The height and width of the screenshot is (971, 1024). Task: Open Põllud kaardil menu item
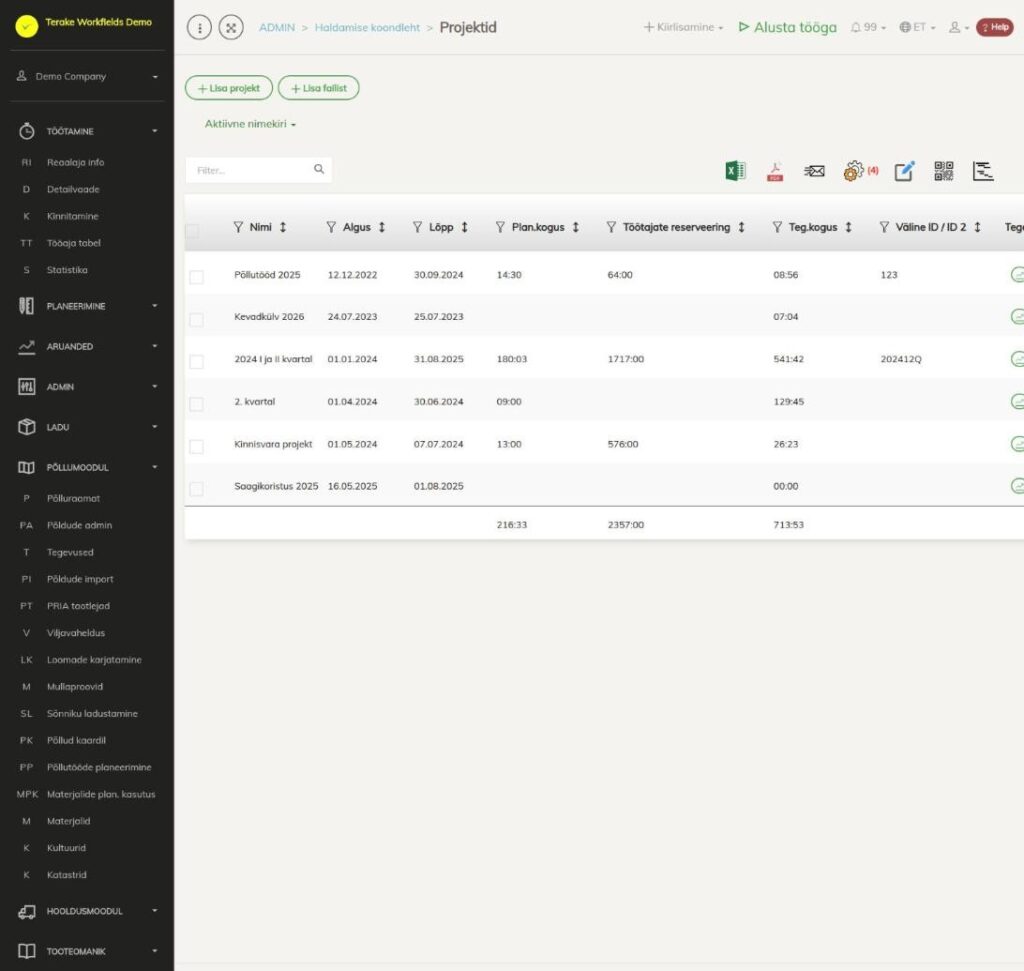tap(76, 740)
